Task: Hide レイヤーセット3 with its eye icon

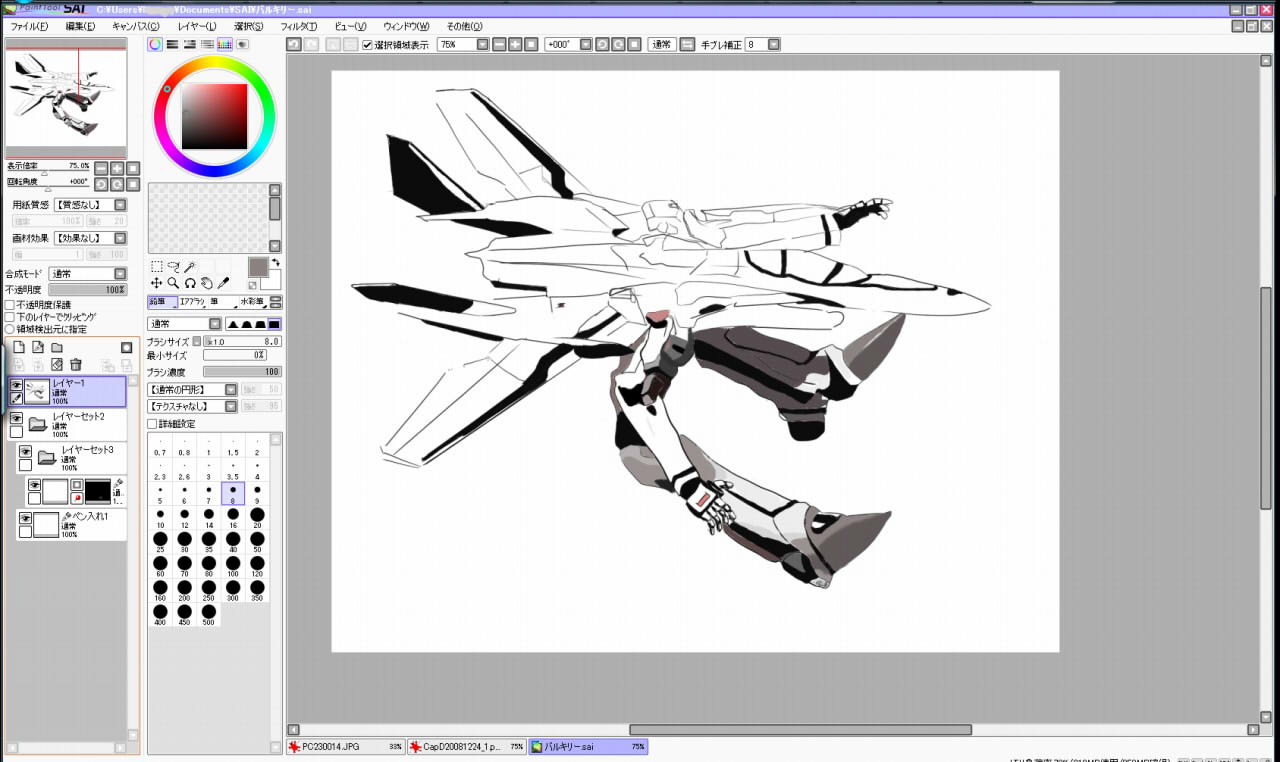Action: (25, 451)
